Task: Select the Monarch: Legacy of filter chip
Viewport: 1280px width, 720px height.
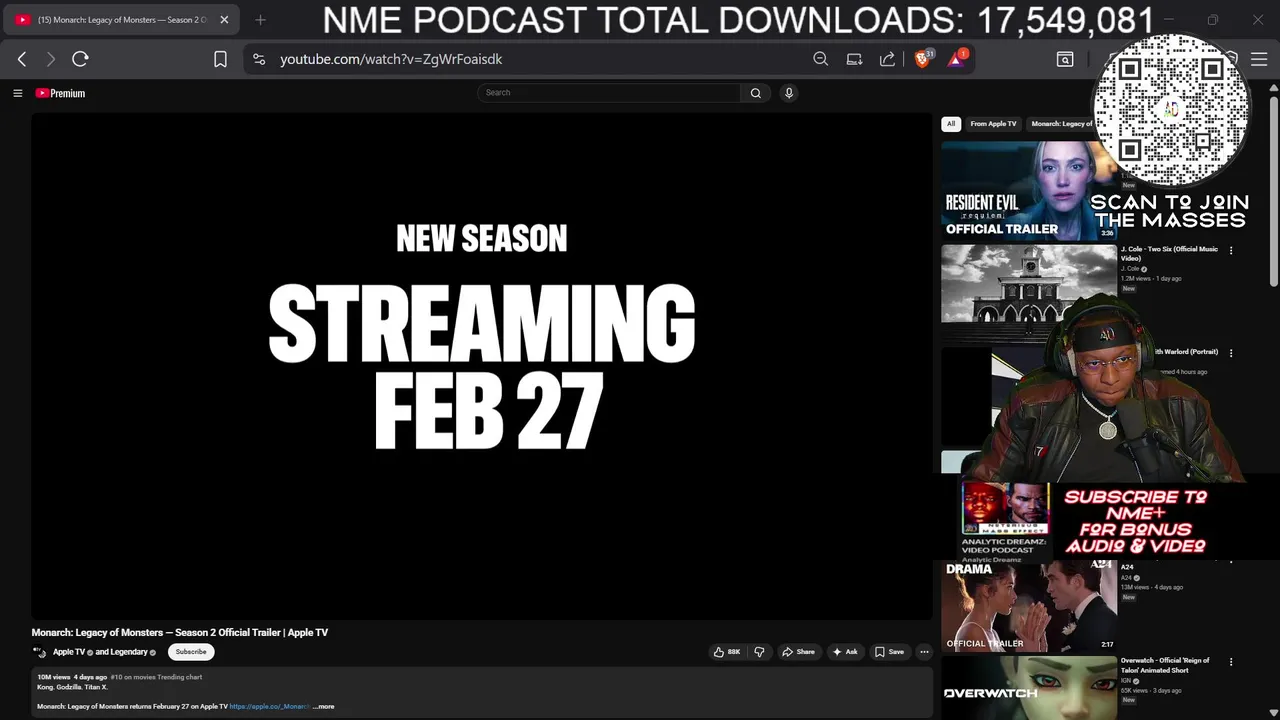Action: (x=1061, y=124)
